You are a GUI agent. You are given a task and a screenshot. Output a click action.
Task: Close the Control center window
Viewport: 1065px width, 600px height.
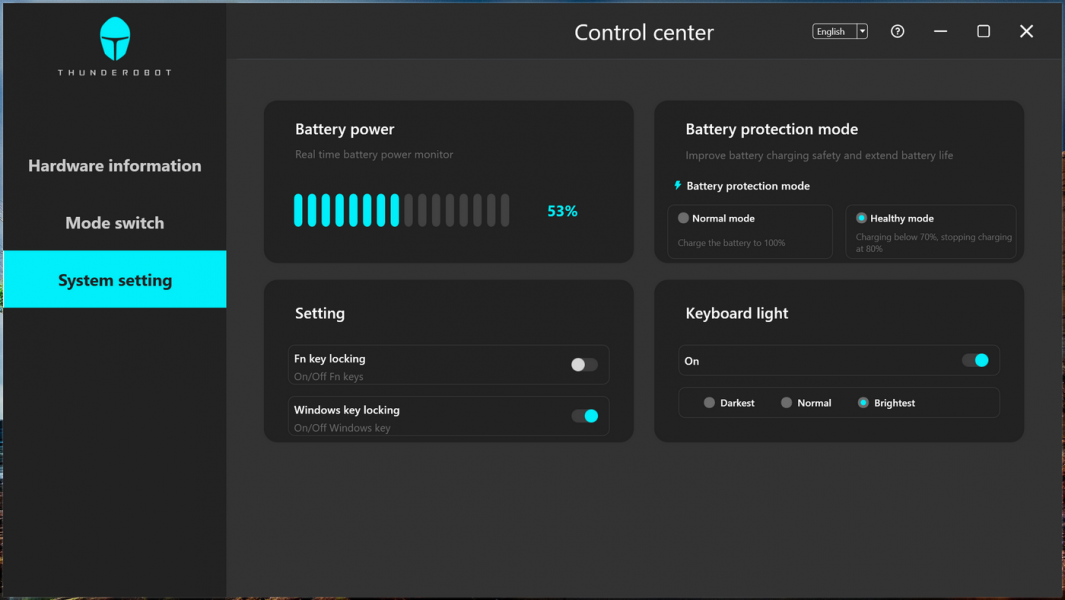pos(1026,31)
